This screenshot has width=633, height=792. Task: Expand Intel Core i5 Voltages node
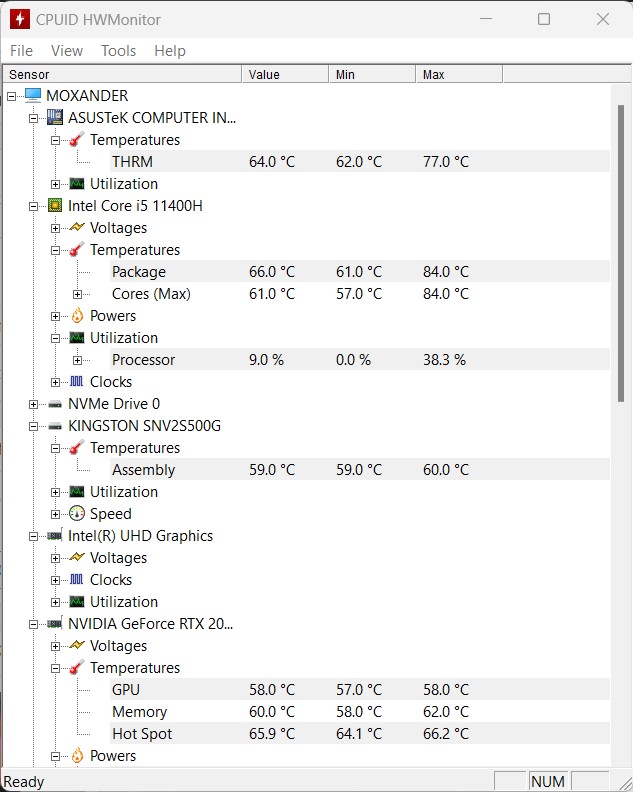56,228
